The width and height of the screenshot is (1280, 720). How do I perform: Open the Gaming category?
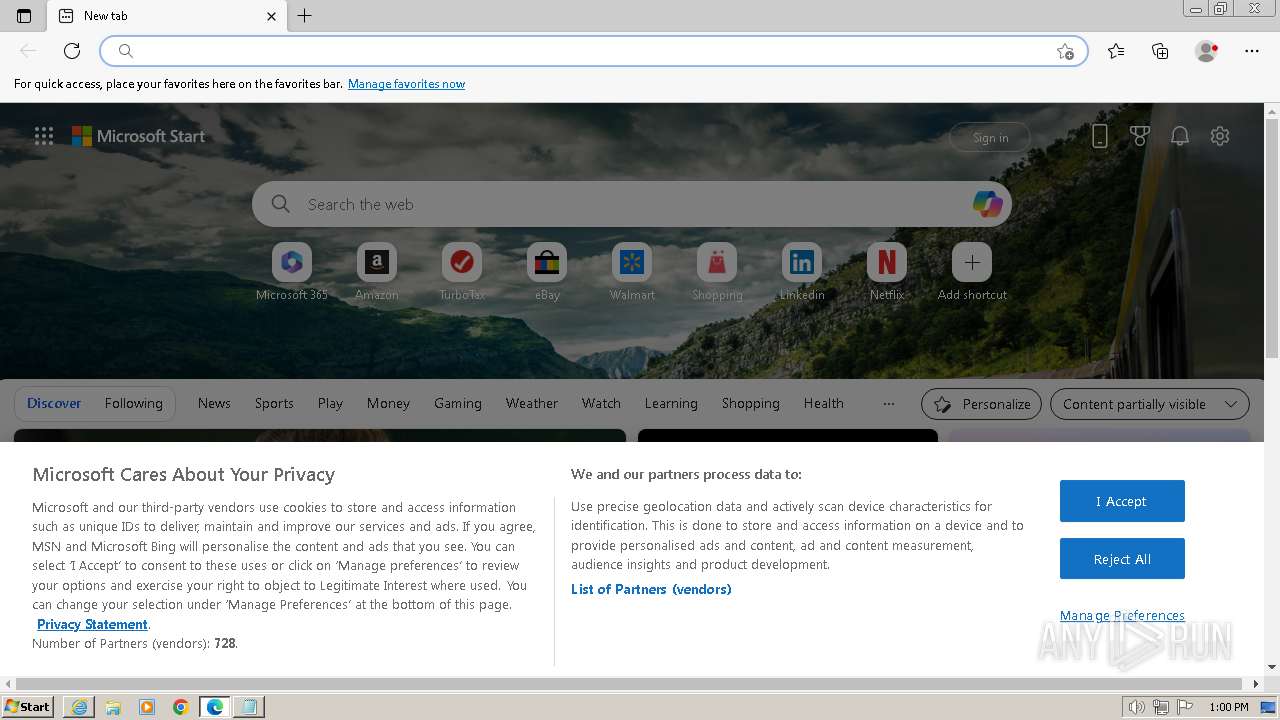coord(458,403)
